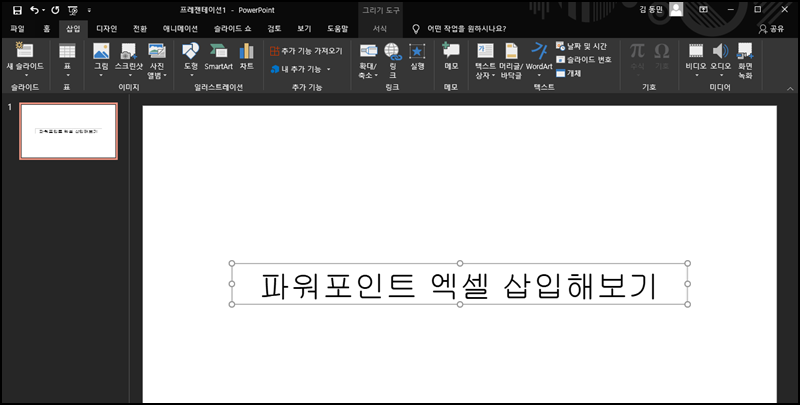Expand the 내 추가 기능 dropdown
The image size is (800, 405).
pos(329,69)
